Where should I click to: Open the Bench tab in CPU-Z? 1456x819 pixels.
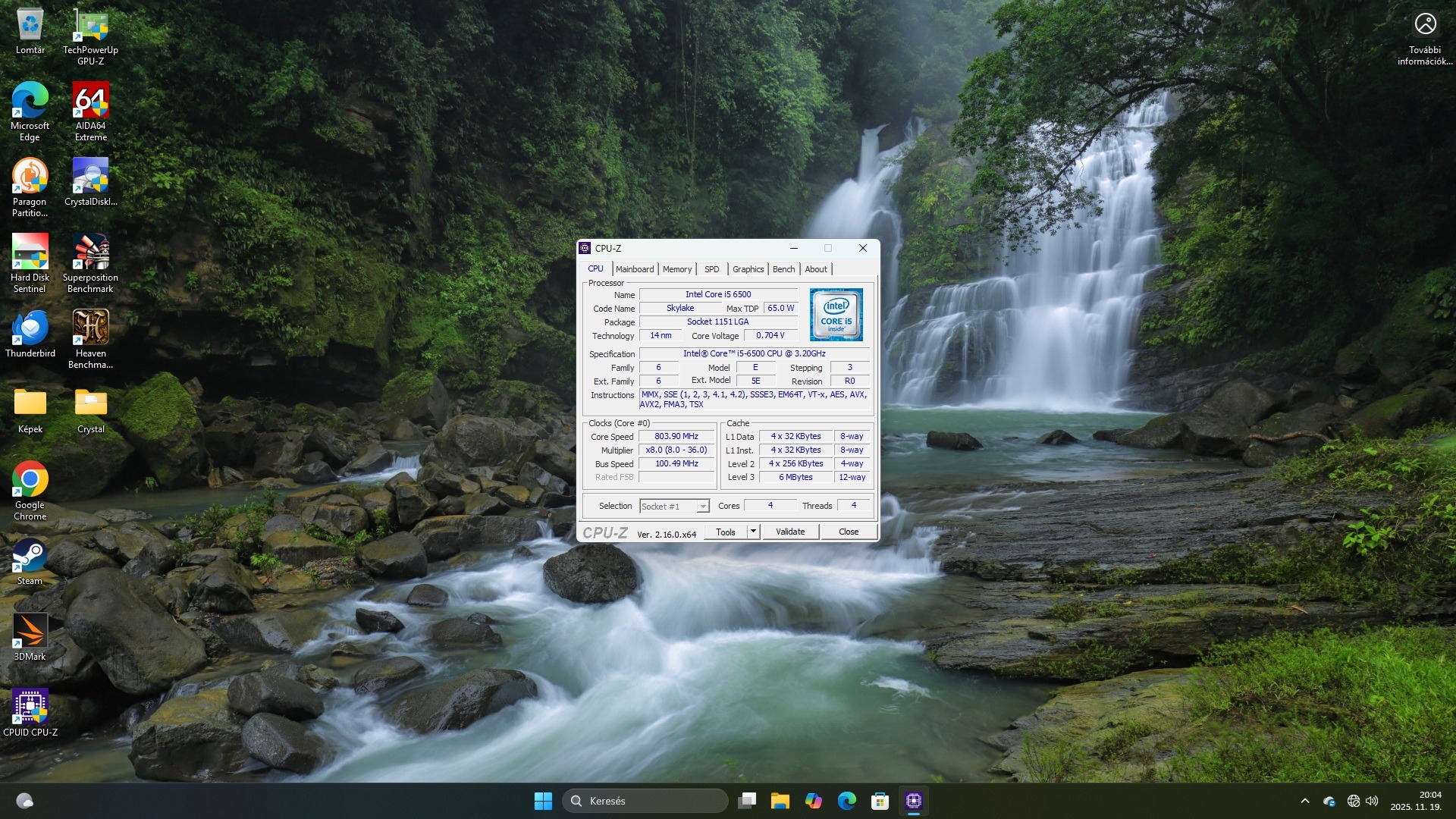[x=783, y=269]
